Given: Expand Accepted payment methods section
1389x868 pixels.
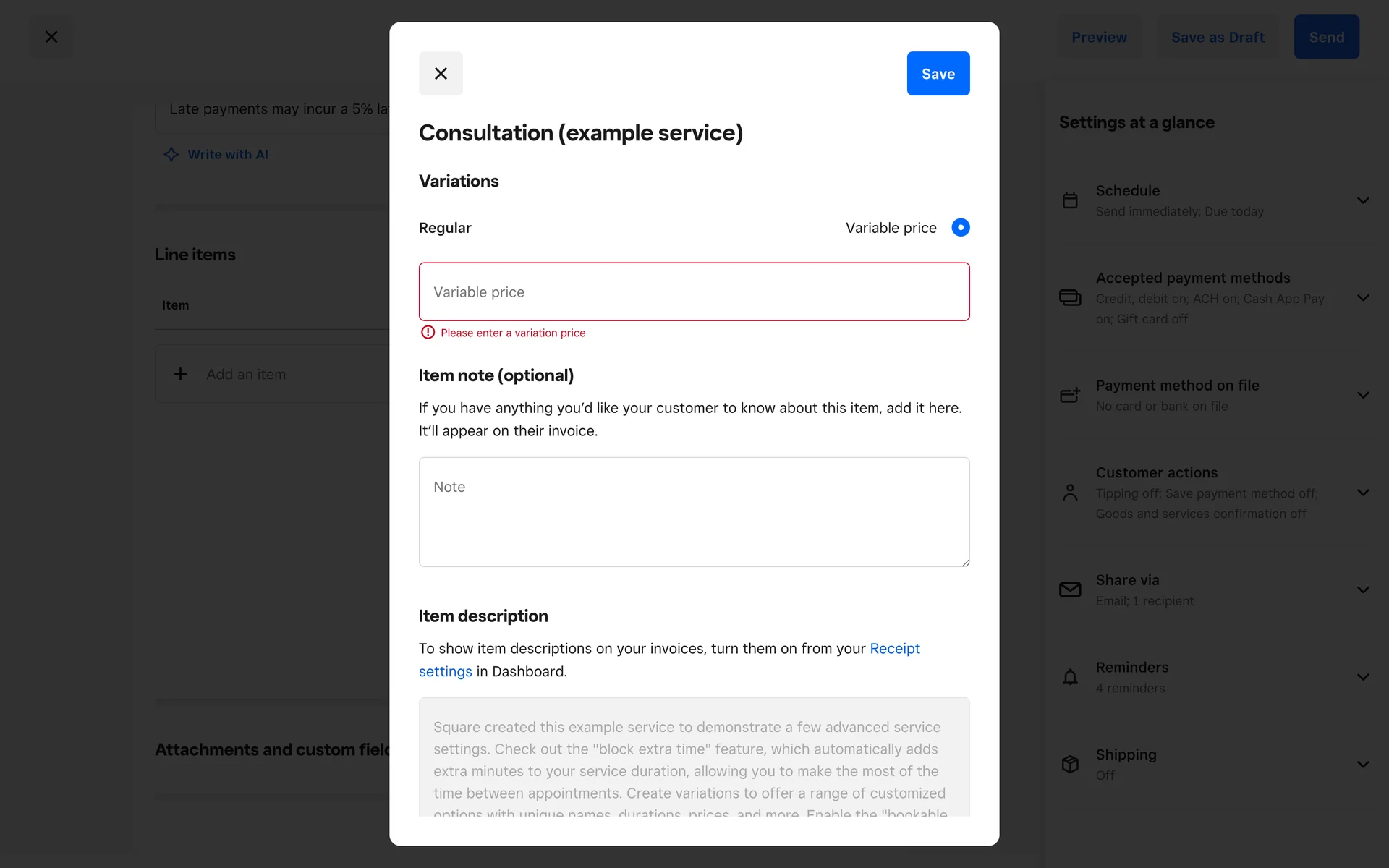Looking at the screenshot, I should [1363, 297].
